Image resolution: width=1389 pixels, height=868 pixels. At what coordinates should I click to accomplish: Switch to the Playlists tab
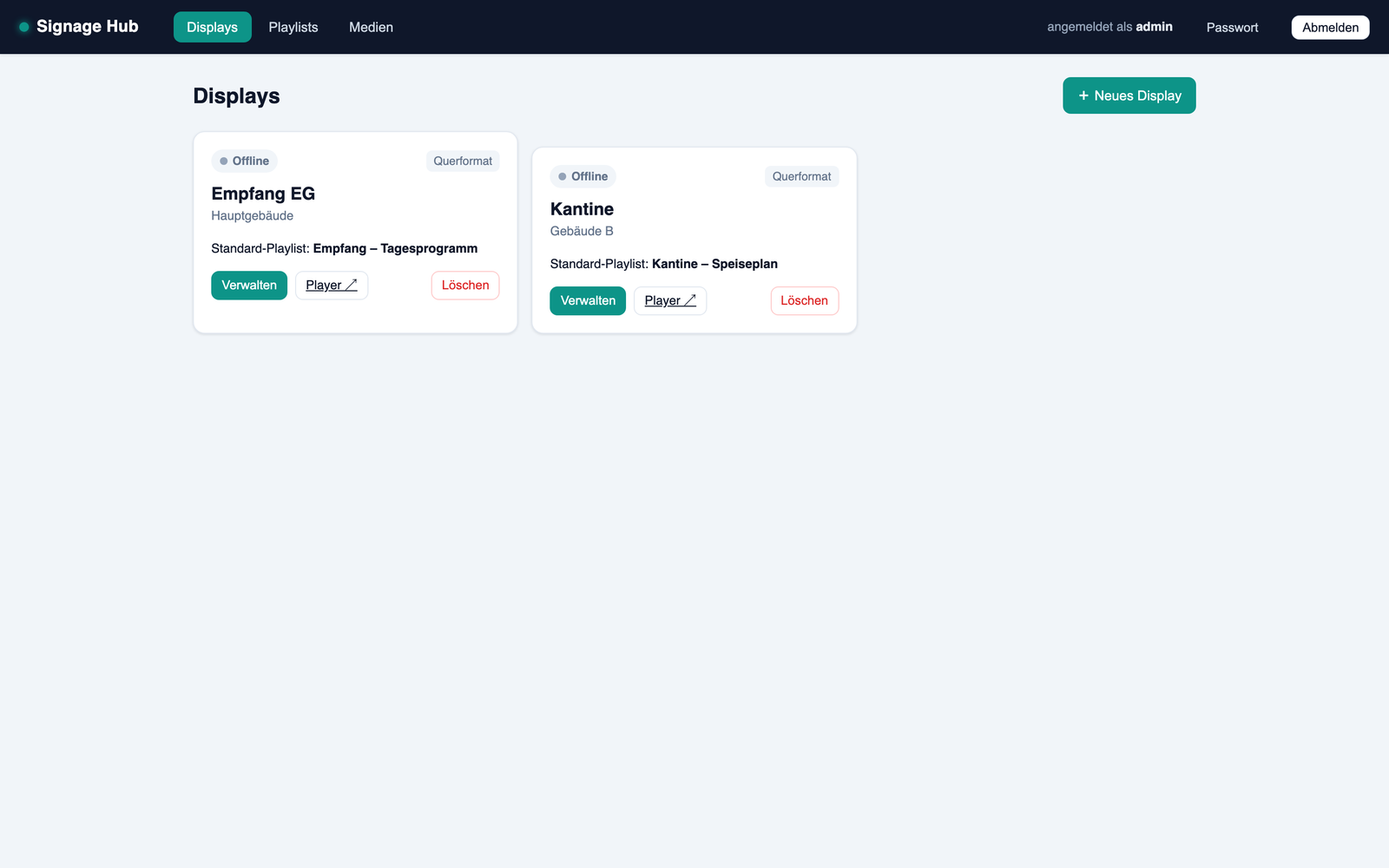point(293,27)
